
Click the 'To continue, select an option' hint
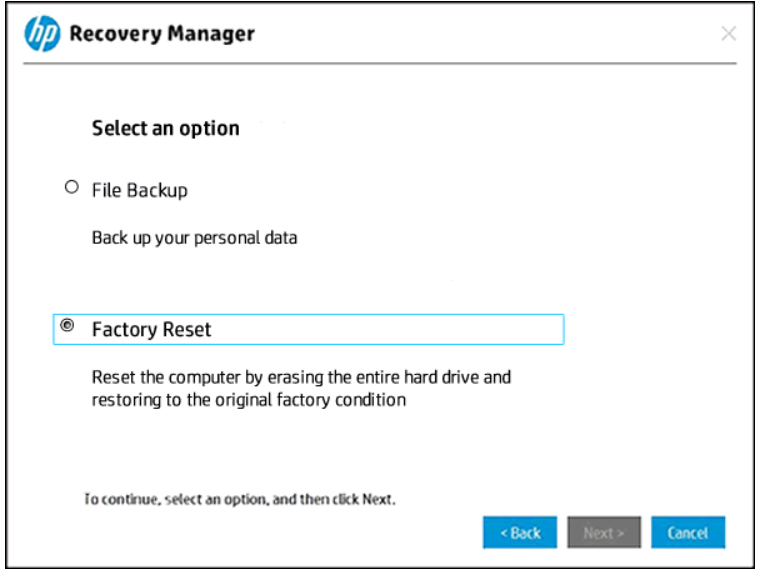click(240, 499)
